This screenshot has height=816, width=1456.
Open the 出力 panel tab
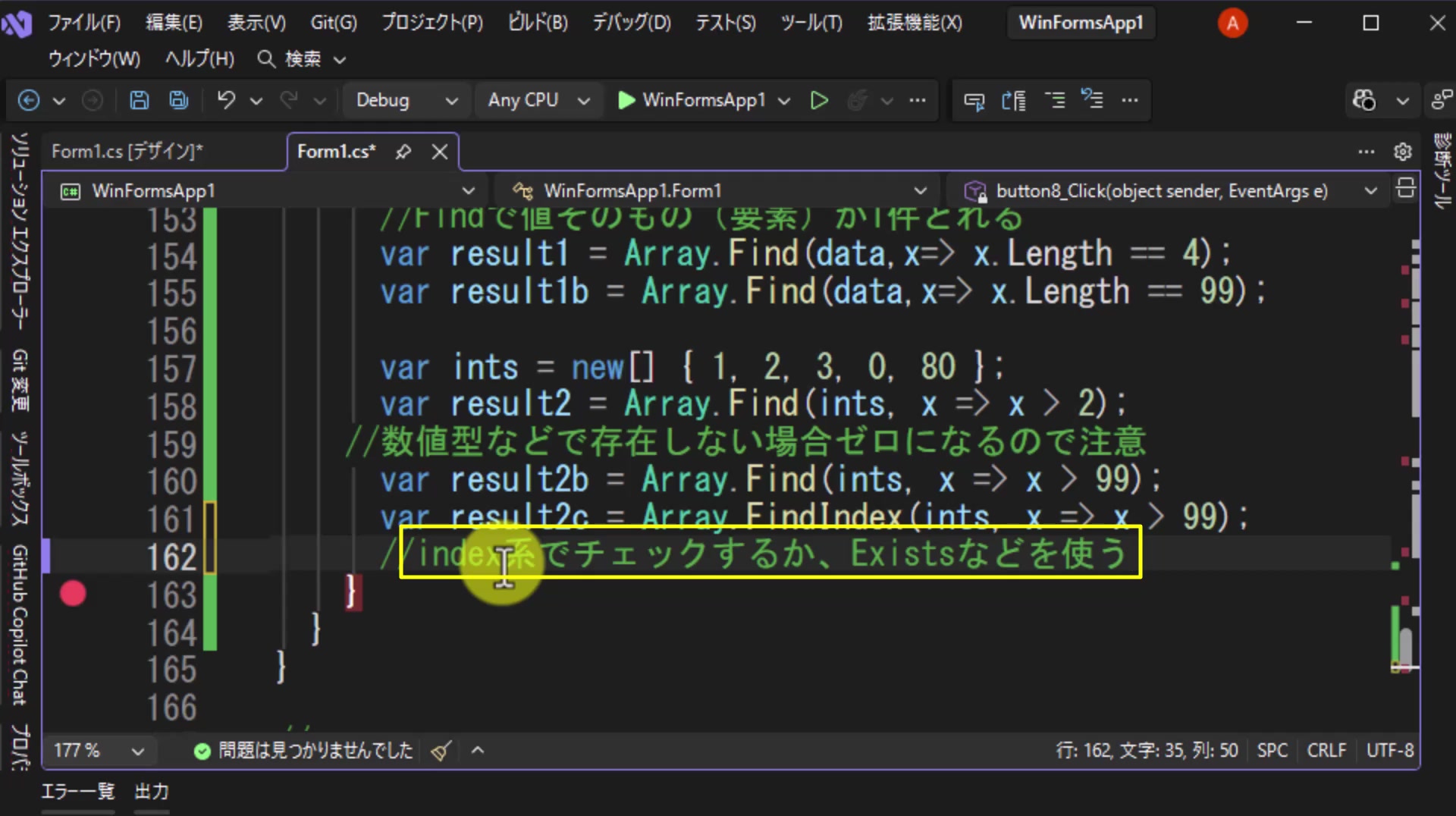point(152,792)
